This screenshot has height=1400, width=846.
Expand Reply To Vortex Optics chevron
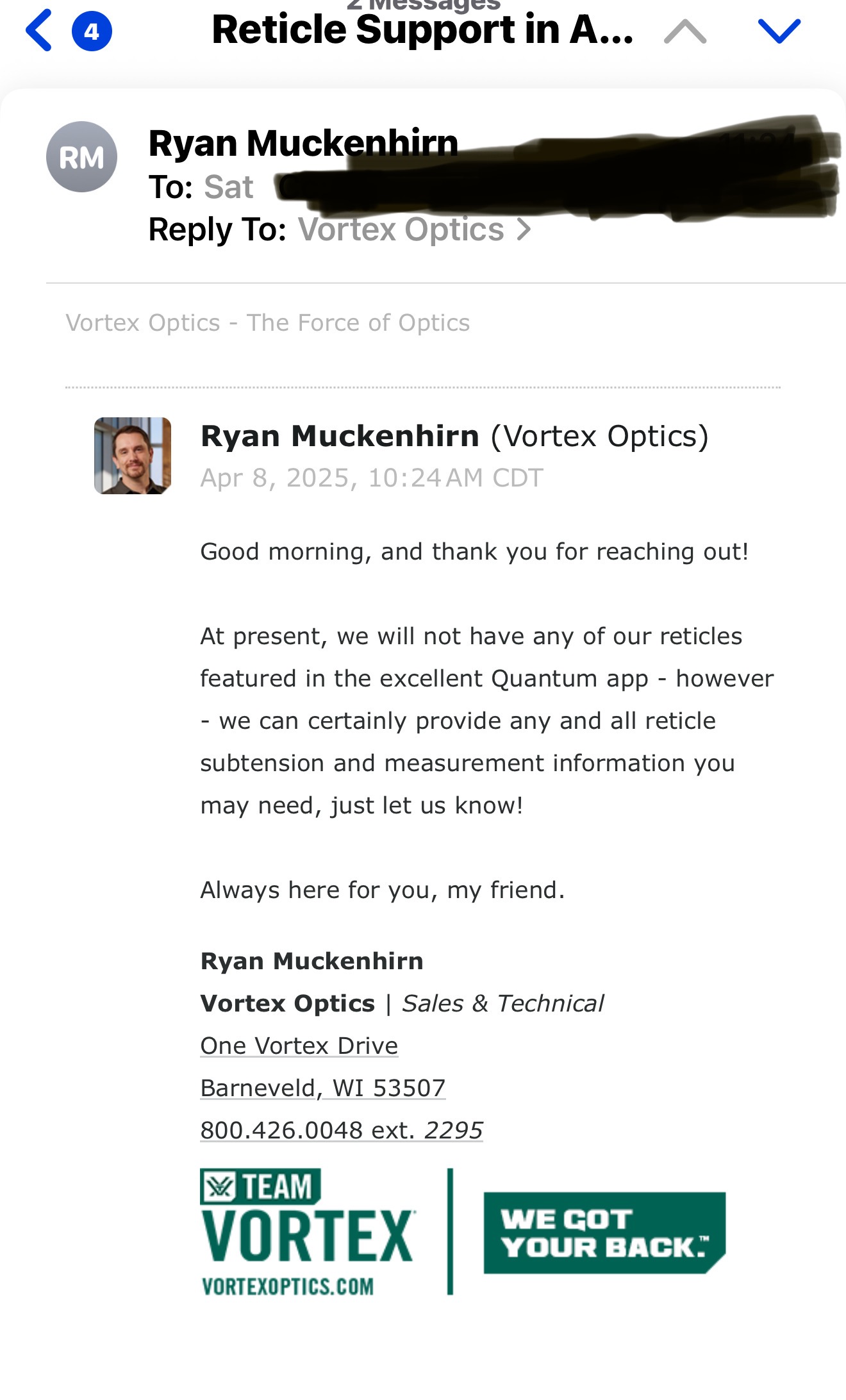[x=524, y=229]
